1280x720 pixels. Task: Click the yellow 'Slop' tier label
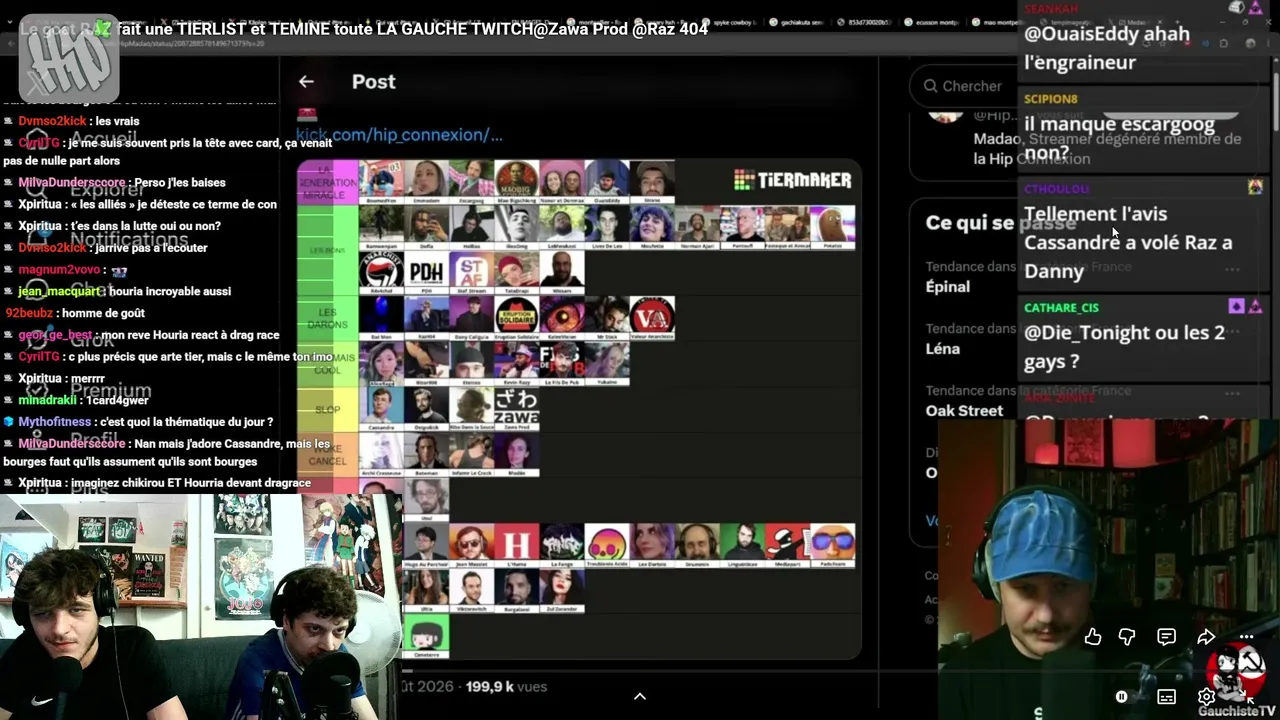pos(328,409)
